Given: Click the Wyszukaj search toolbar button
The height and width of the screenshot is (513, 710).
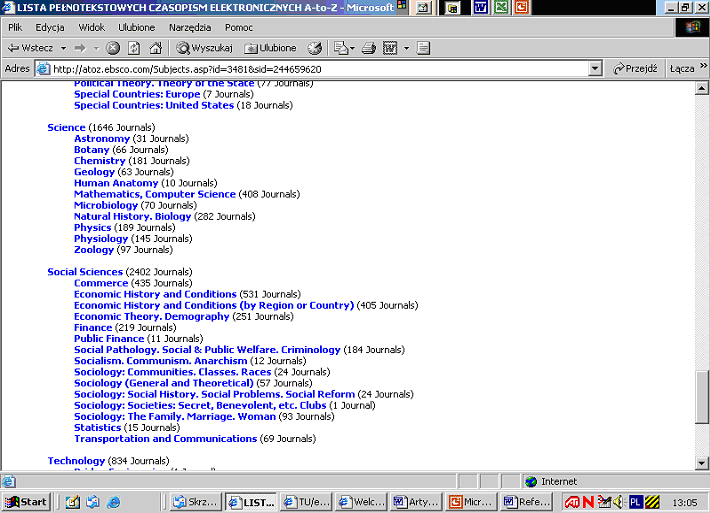Looking at the screenshot, I should (x=204, y=48).
